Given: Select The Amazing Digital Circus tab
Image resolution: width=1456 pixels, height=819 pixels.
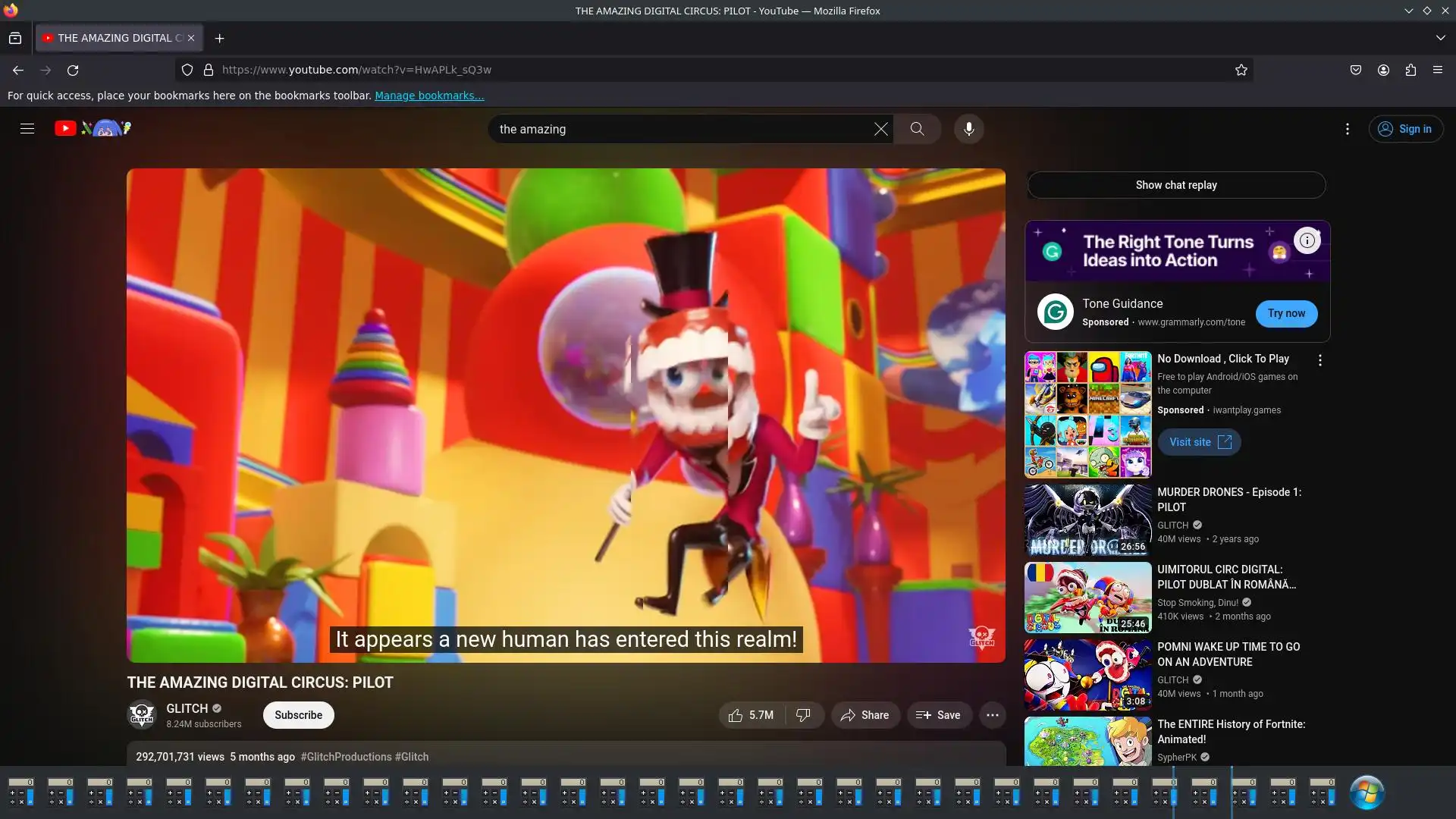Looking at the screenshot, I should click(x=114, y=38).
